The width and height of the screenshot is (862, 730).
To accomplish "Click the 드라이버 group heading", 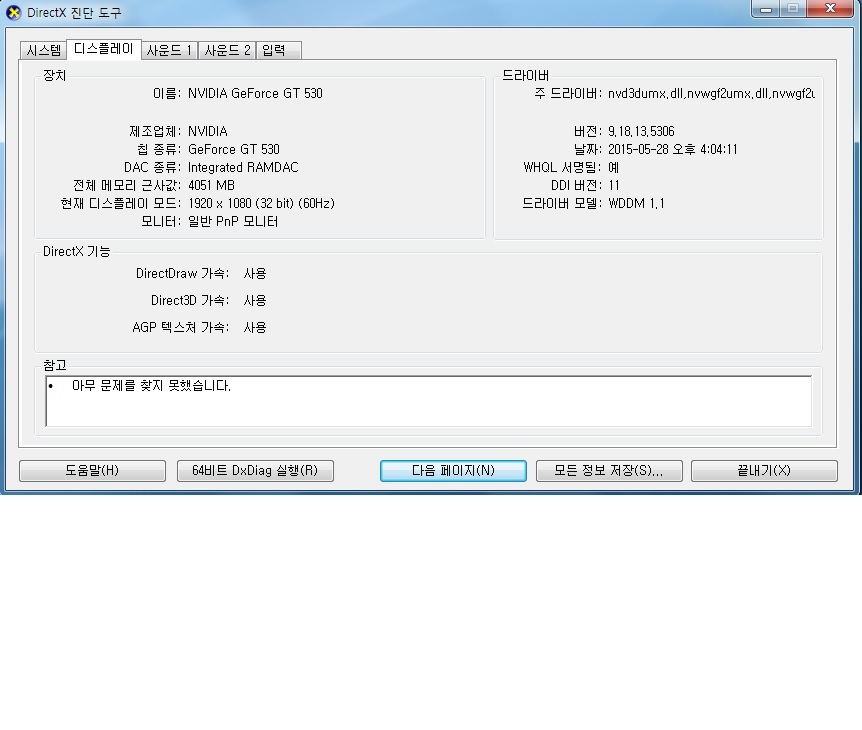I will (x=526, y=75).
